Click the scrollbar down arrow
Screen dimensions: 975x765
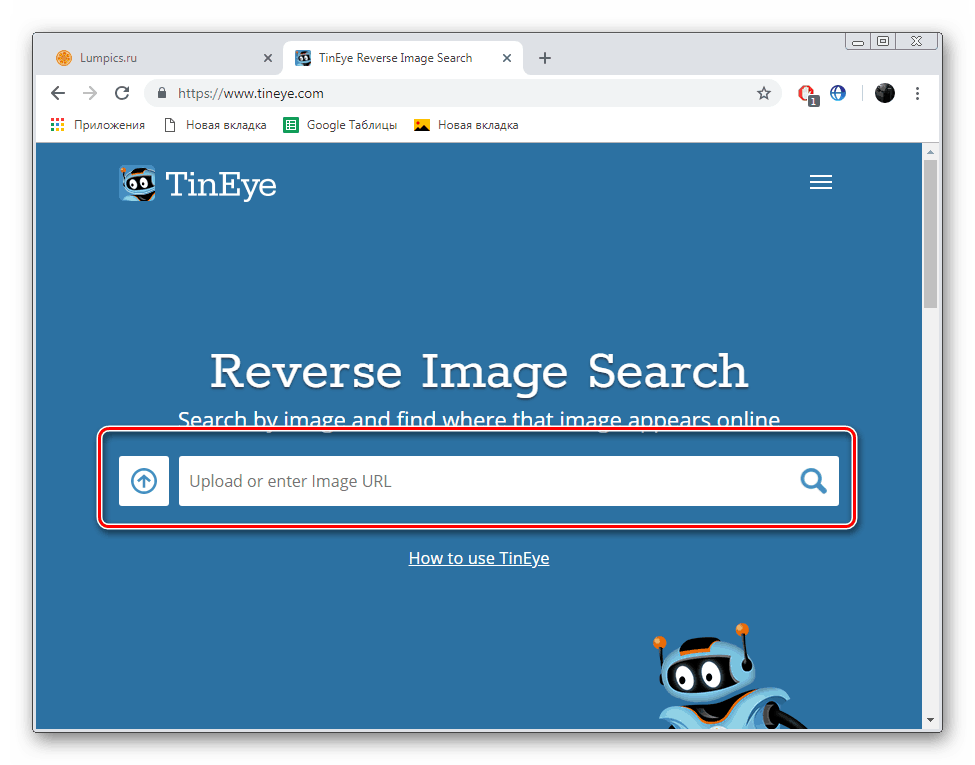coord(930,720)
